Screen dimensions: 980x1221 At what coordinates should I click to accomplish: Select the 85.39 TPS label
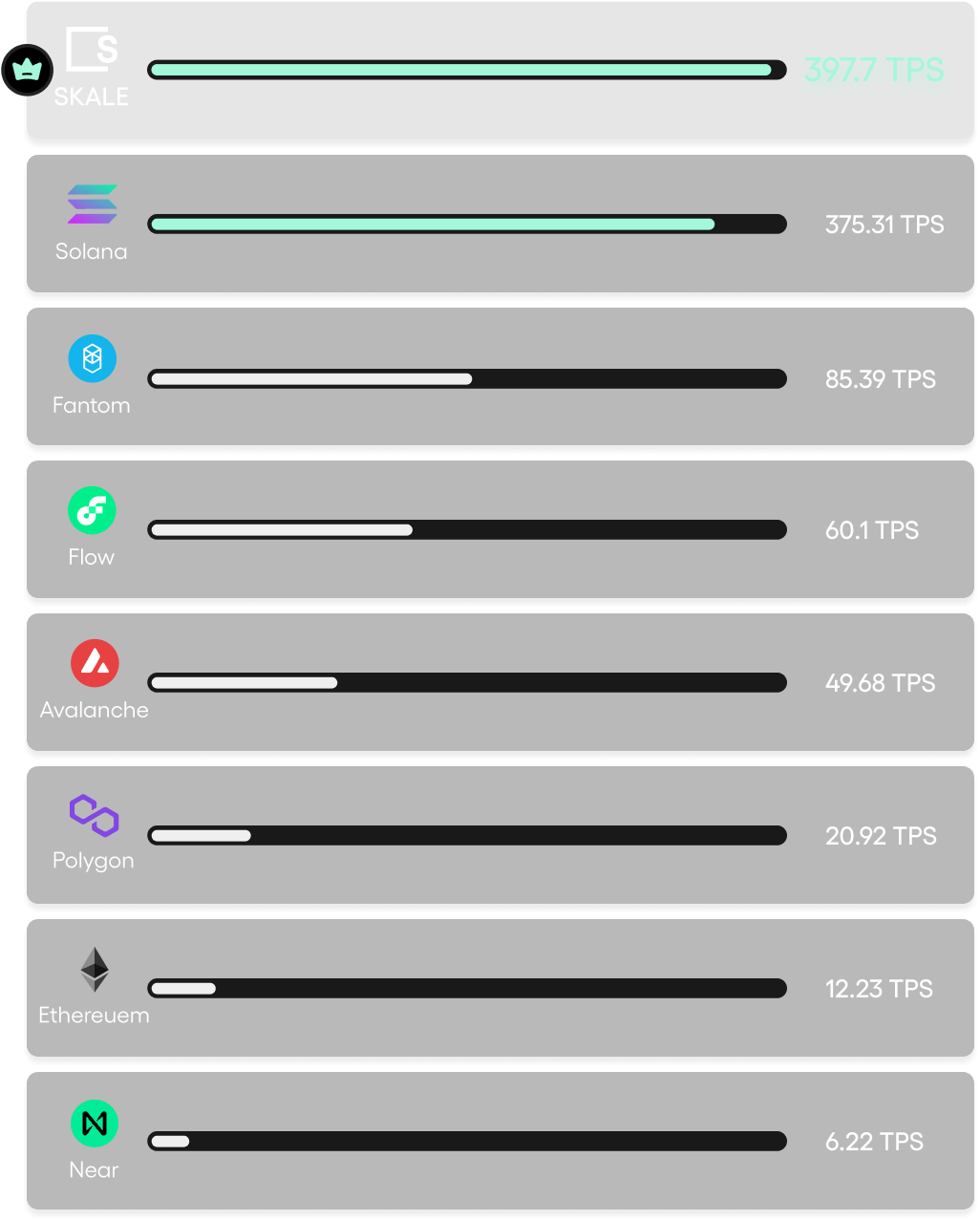(881, 379)
